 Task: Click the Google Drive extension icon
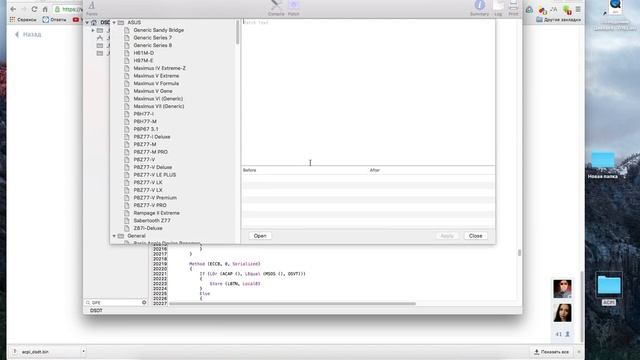pos(529,9)
